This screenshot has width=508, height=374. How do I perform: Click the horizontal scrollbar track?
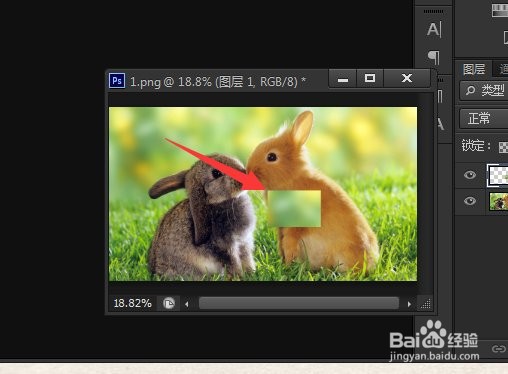click(x=299, y=303)
